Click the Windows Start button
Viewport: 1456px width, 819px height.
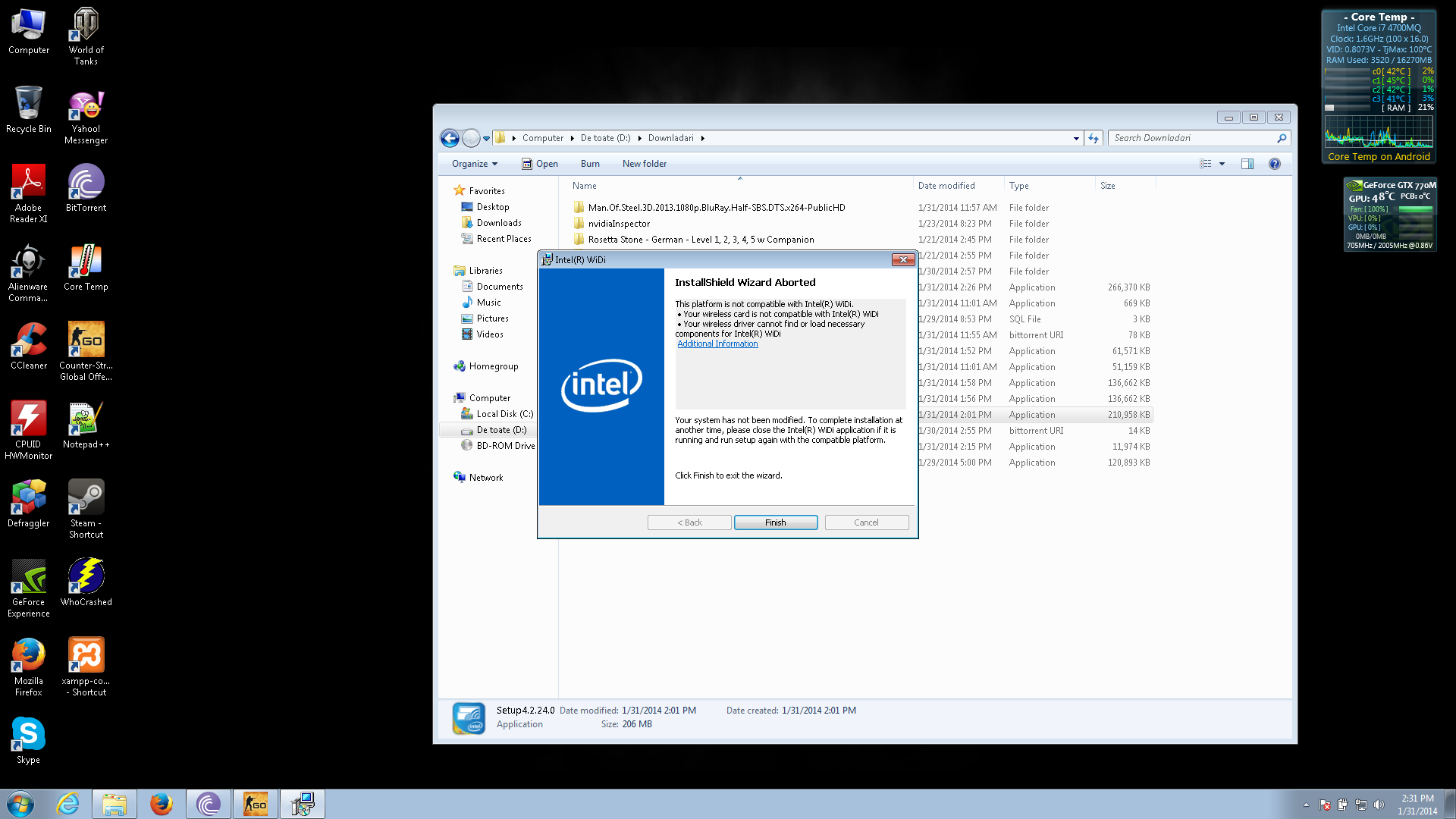click(20, 804)
